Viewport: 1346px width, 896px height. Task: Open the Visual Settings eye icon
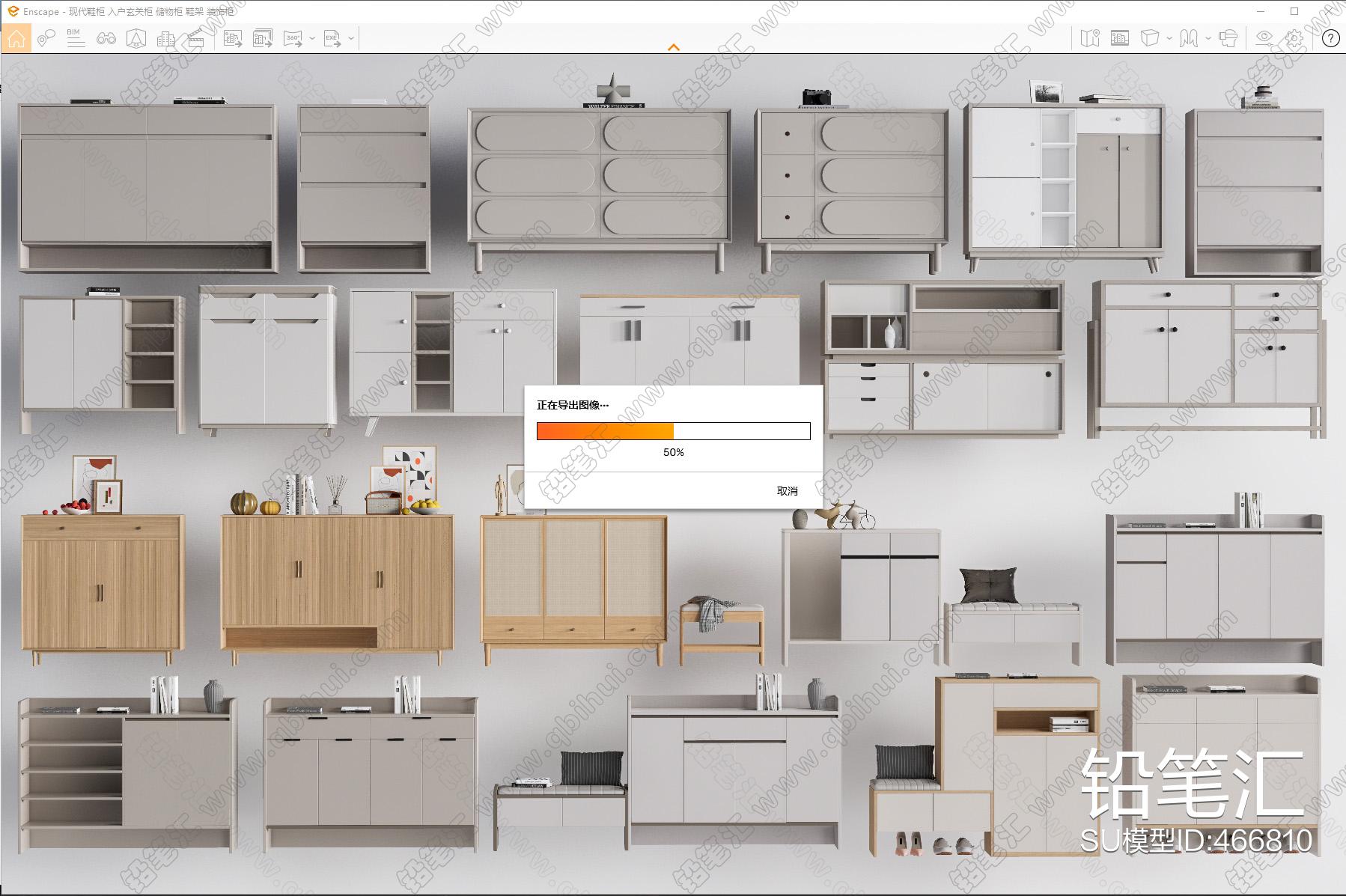(1264, 38)
